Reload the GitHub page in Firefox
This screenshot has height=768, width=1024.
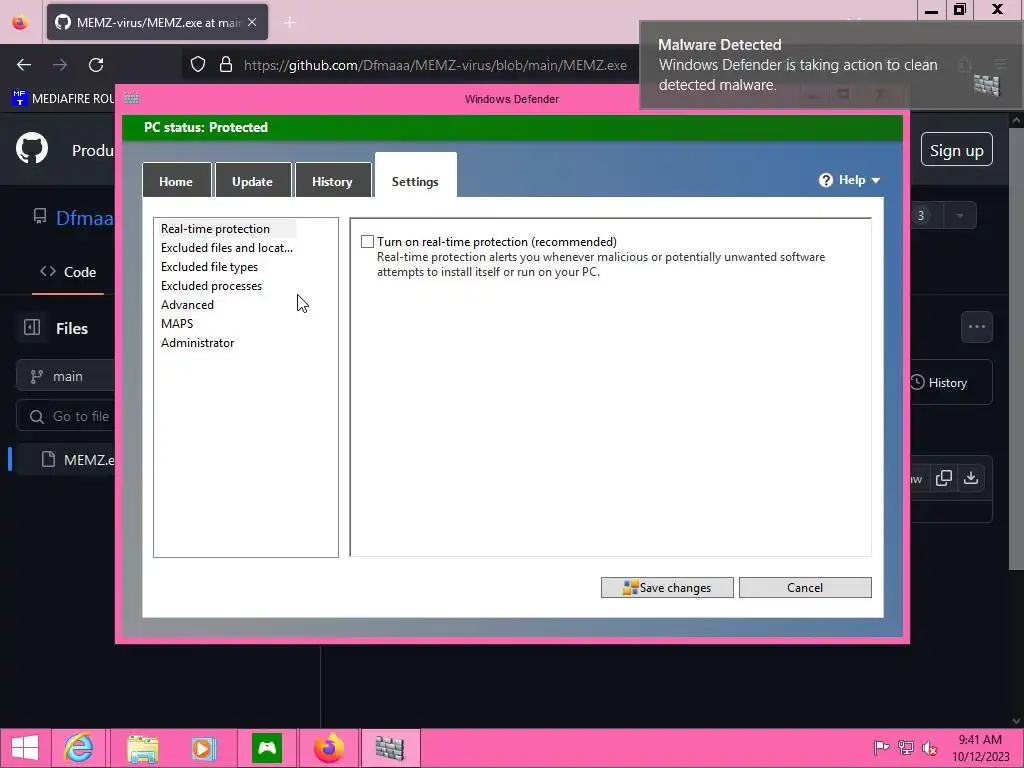click(96, 65)
